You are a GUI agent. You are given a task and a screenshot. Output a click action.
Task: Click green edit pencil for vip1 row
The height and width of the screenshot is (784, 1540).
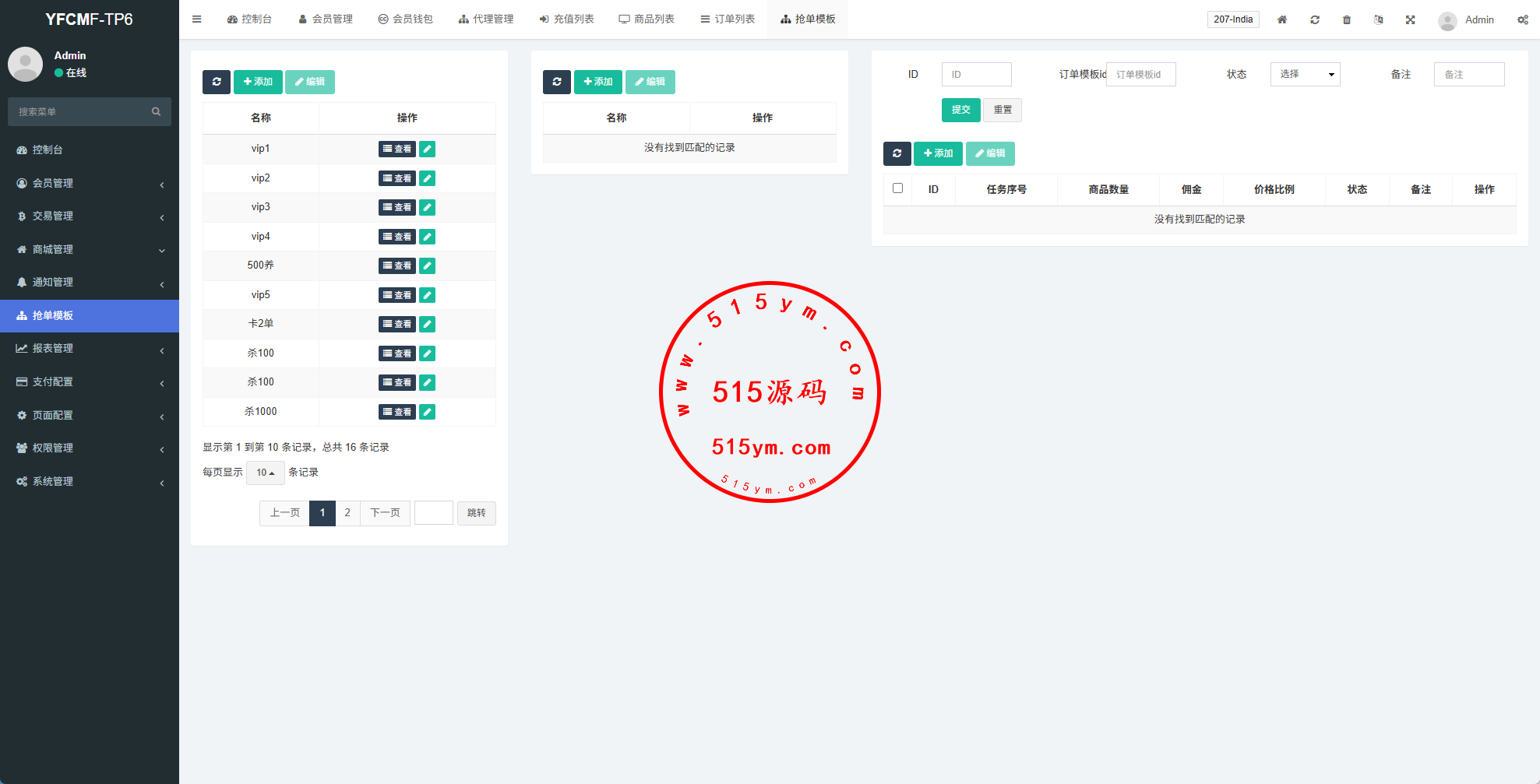tap(427, 149)
